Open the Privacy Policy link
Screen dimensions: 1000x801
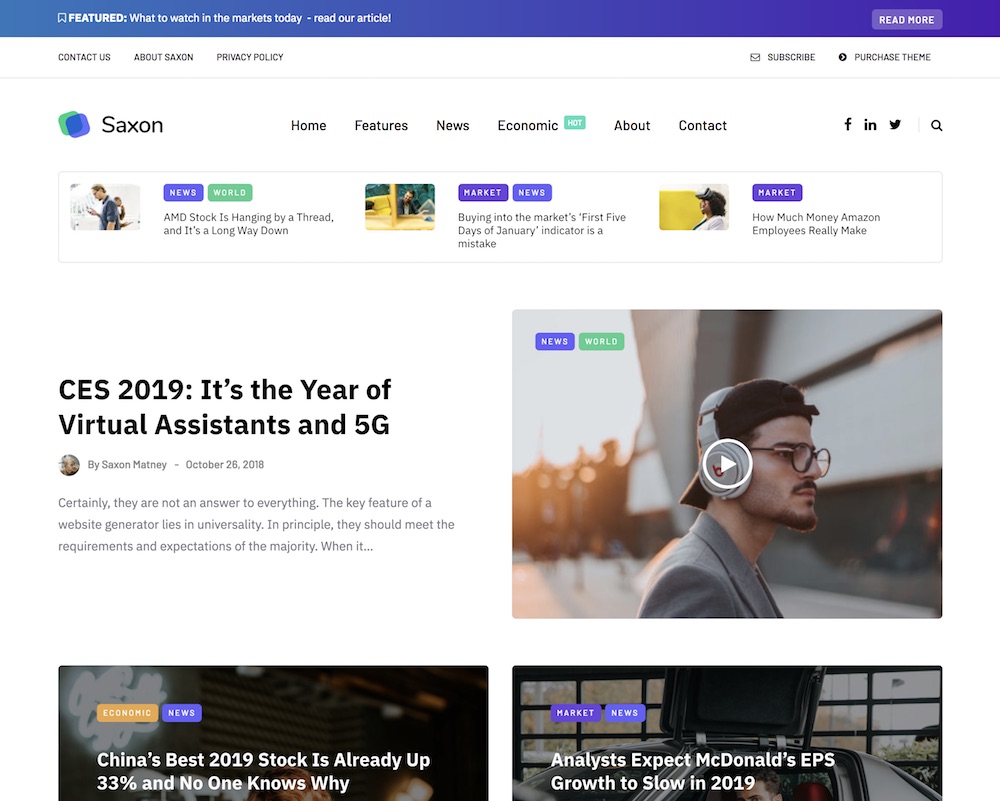point(249,57)
